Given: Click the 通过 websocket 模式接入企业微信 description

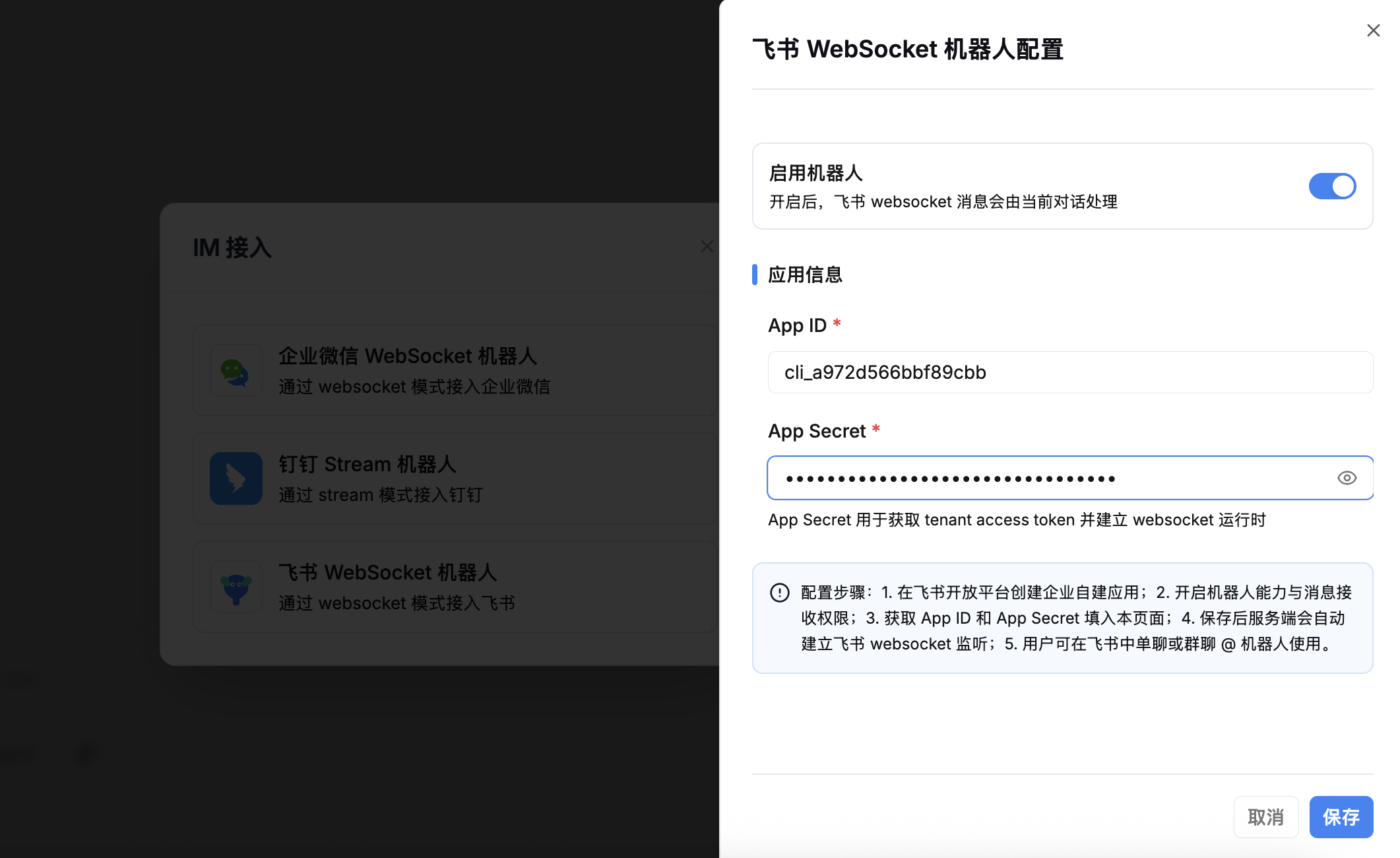Looking at the screenshot, I should pos(414,387).
